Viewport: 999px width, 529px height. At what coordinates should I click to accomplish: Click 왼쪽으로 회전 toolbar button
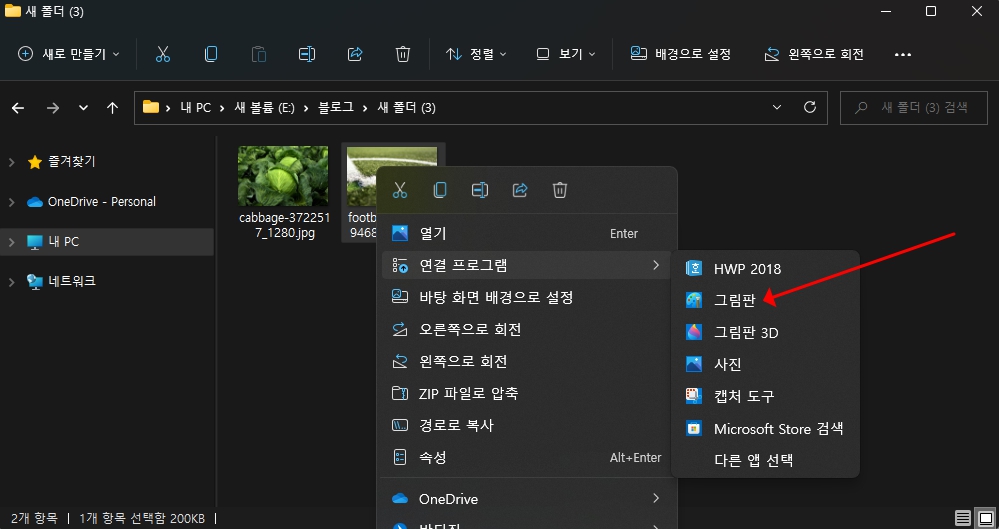coord(814,54)
